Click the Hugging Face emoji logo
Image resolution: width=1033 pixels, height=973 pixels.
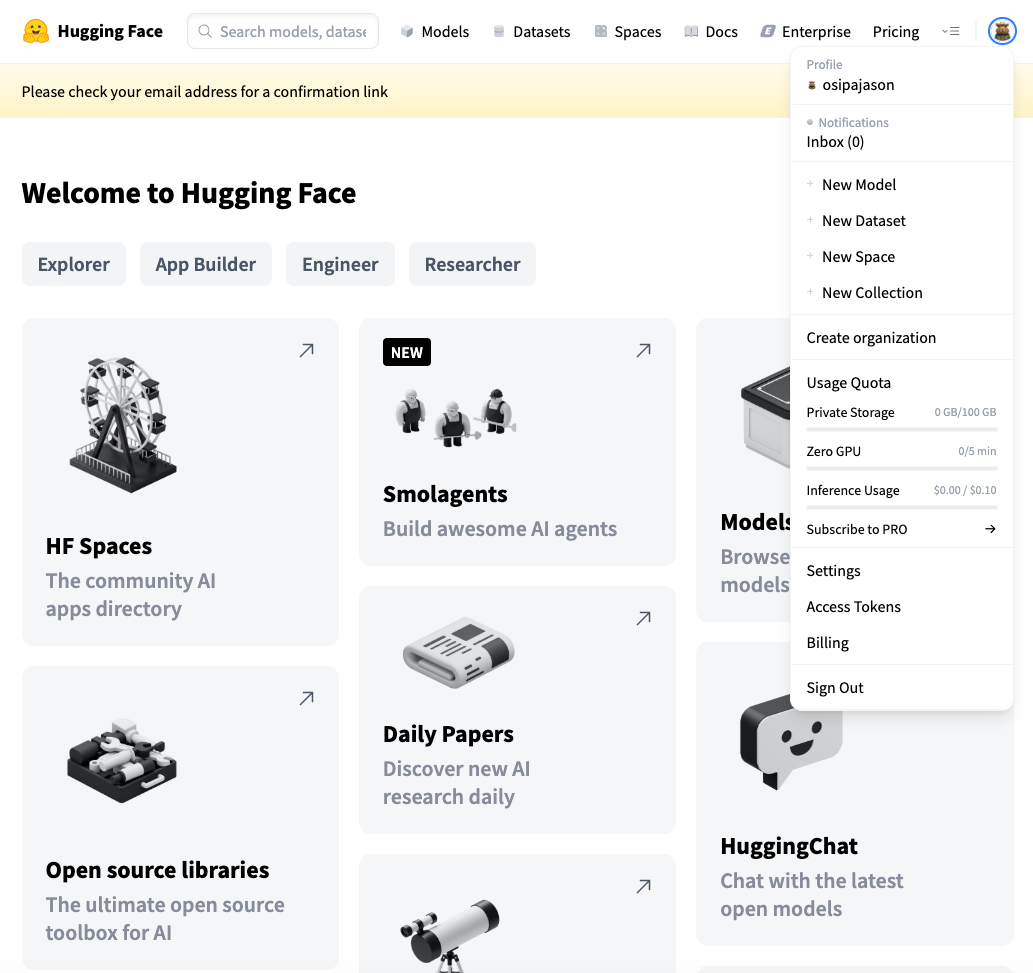point(36,31)
